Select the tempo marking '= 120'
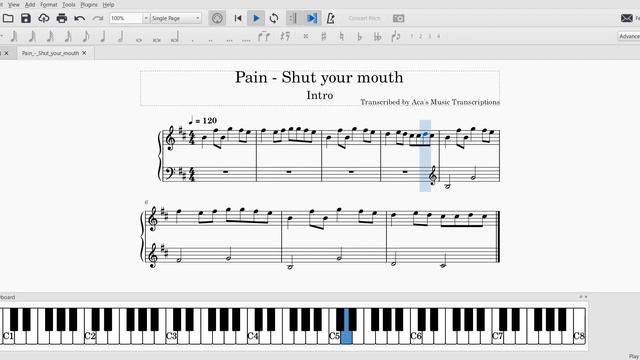Viewport: 640px width, 360px height. coord(203,120)
